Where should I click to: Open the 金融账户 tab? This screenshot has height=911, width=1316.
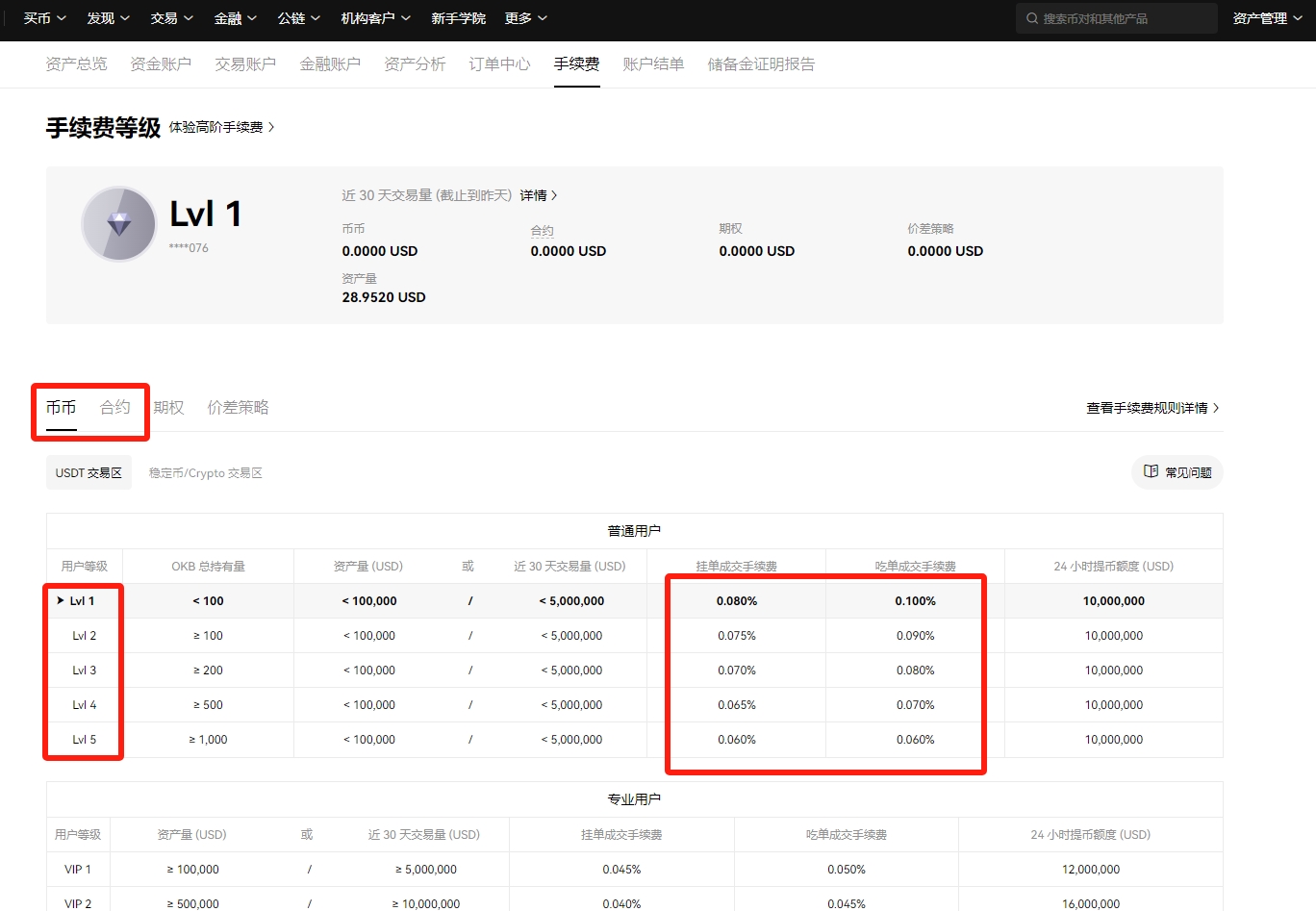(x=331, y=64)
